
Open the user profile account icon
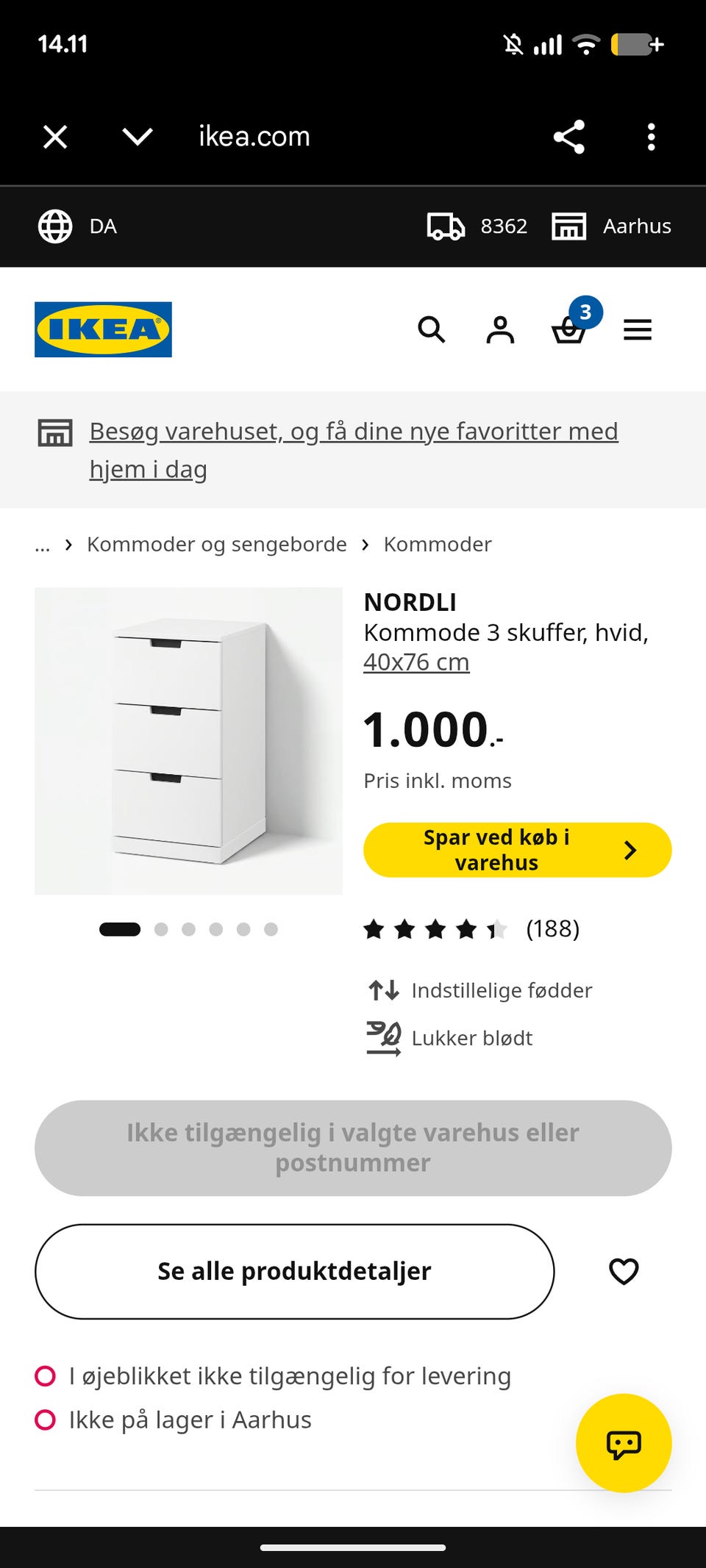pyautogui.click(x=500, y=329)
